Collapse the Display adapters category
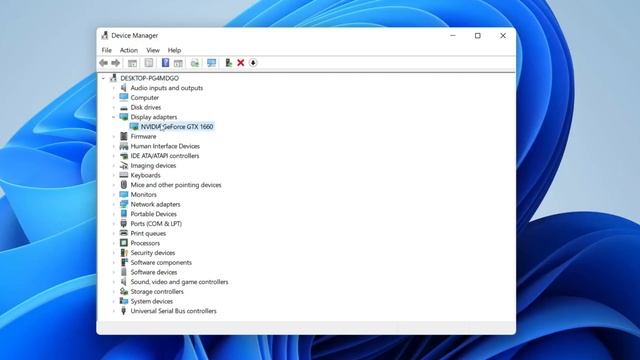 tap(113, 117)
